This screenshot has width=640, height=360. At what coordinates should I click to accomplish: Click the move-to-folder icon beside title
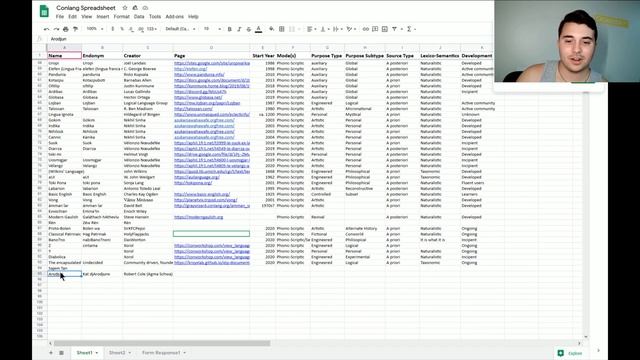click(x=135, y=8)
